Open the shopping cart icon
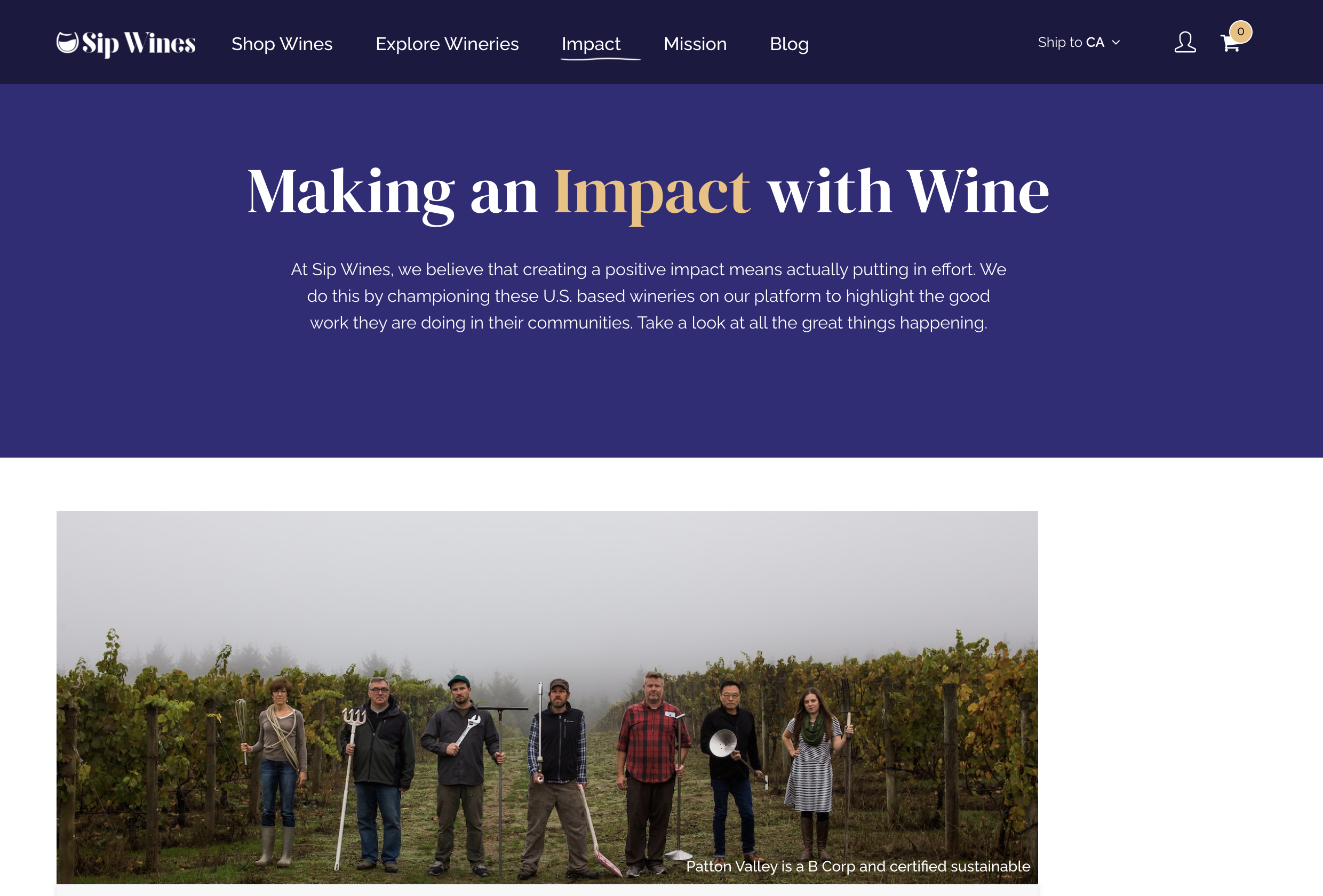Image resolution: width=1323 pixels, height=896 pixels. coord(1231,44)
